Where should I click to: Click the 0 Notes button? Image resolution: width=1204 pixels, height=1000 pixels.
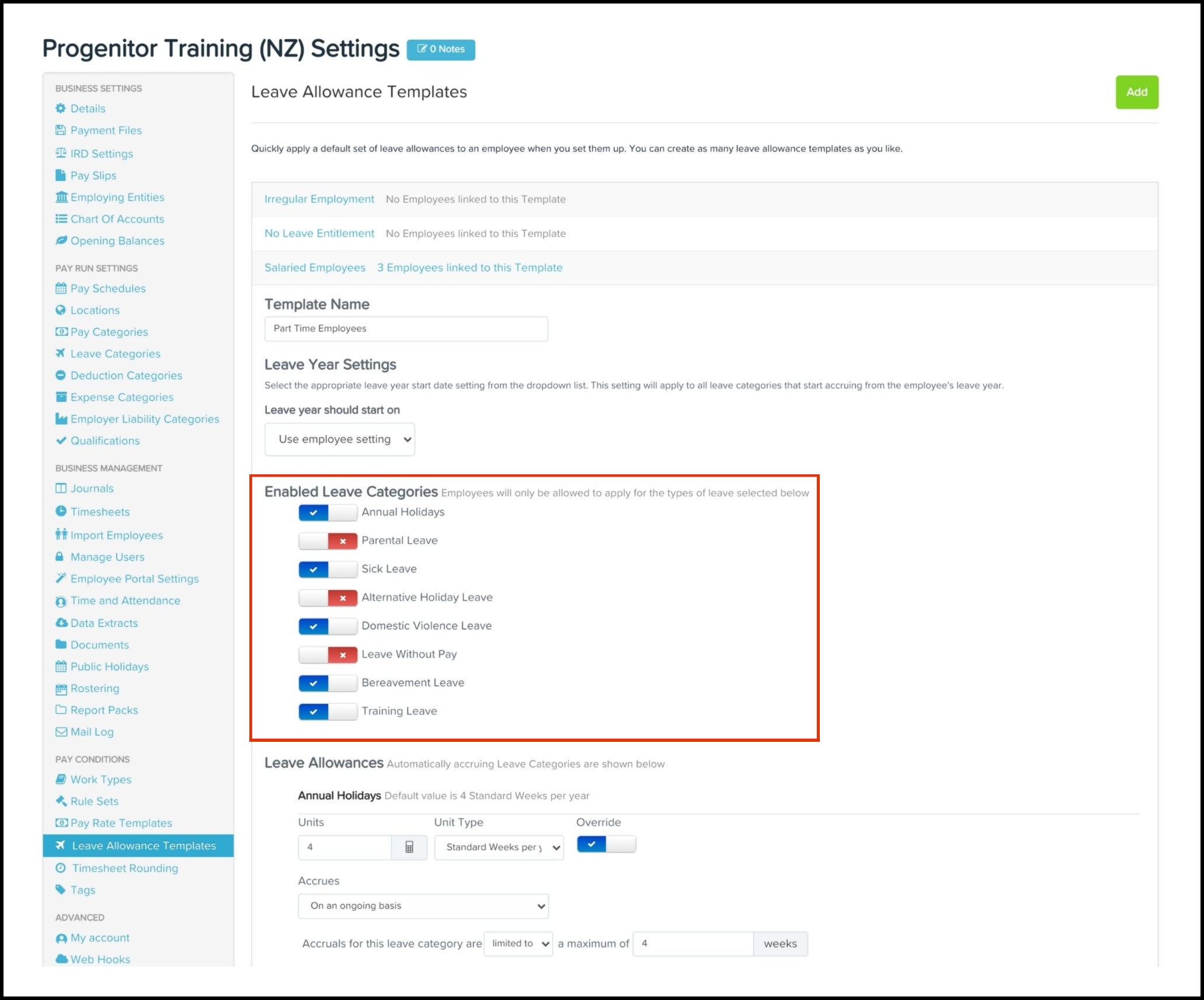tap(441, 50)
